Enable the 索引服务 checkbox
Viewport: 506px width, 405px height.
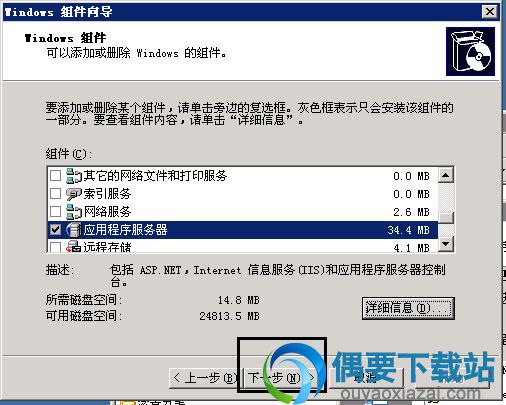(55, 194)
